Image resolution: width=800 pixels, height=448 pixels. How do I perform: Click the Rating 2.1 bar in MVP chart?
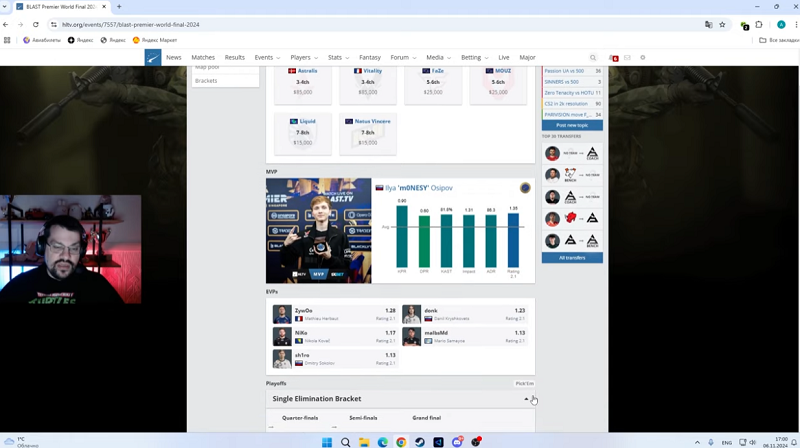(x=513, y=240)
